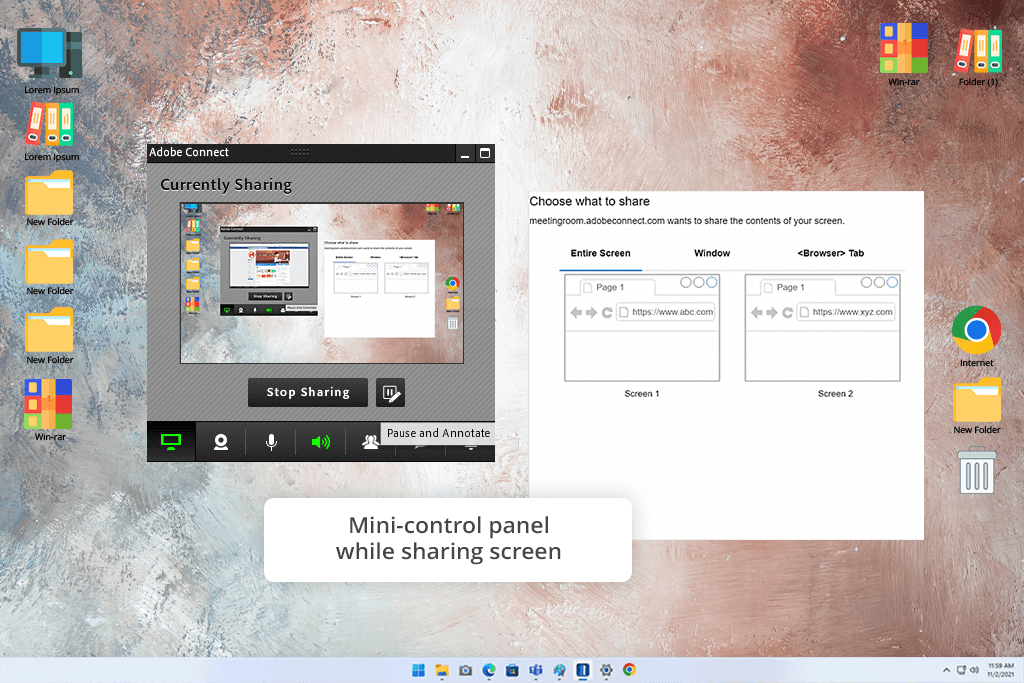Image resolution: width=1024 pixels, height=683 pixels.
Task: Open the taskbar clock showing 11:59 AM
Action: pos(1000,670)
